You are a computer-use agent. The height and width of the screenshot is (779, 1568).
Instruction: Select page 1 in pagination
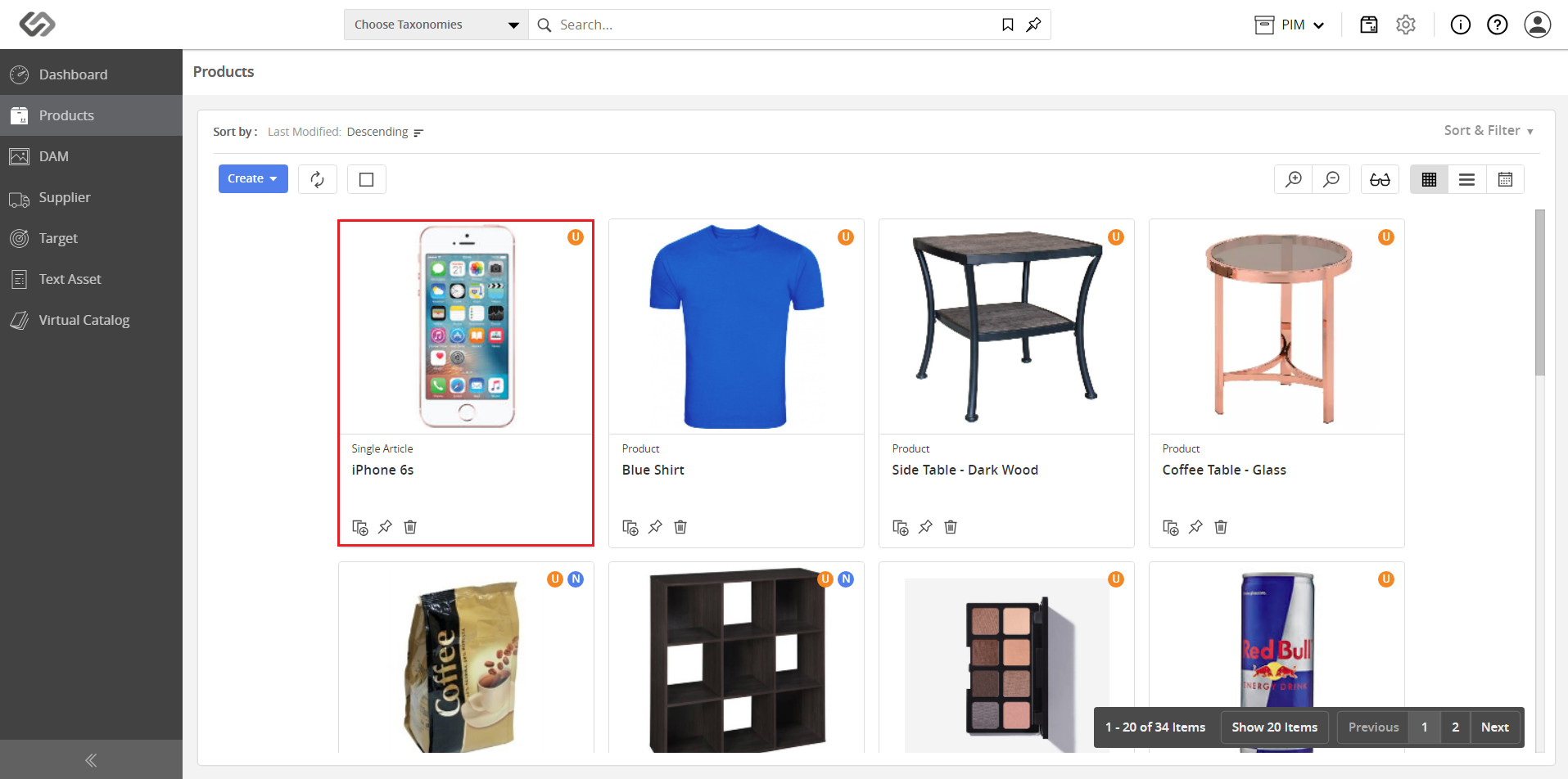[x=1425, y=727]
